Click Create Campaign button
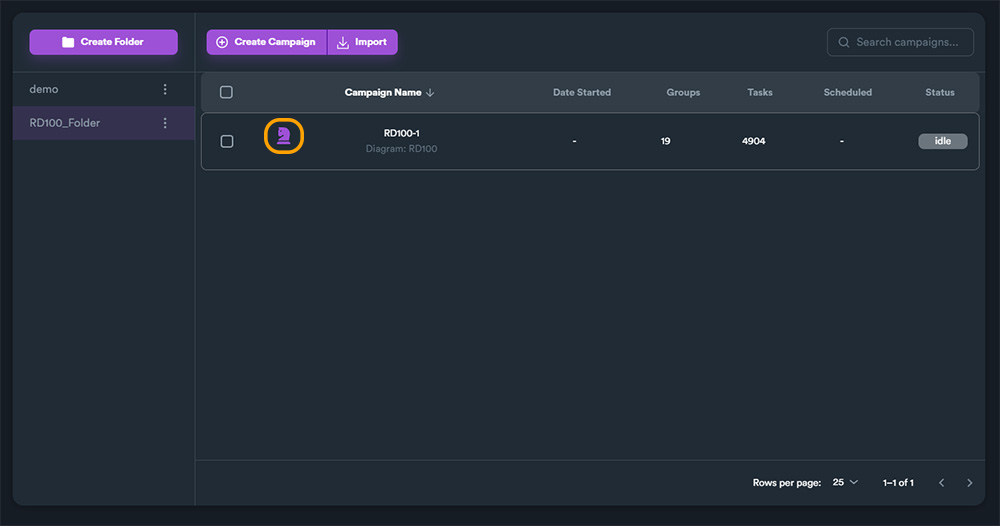This screenshot has height=526, width=1000. coord(267,42)
